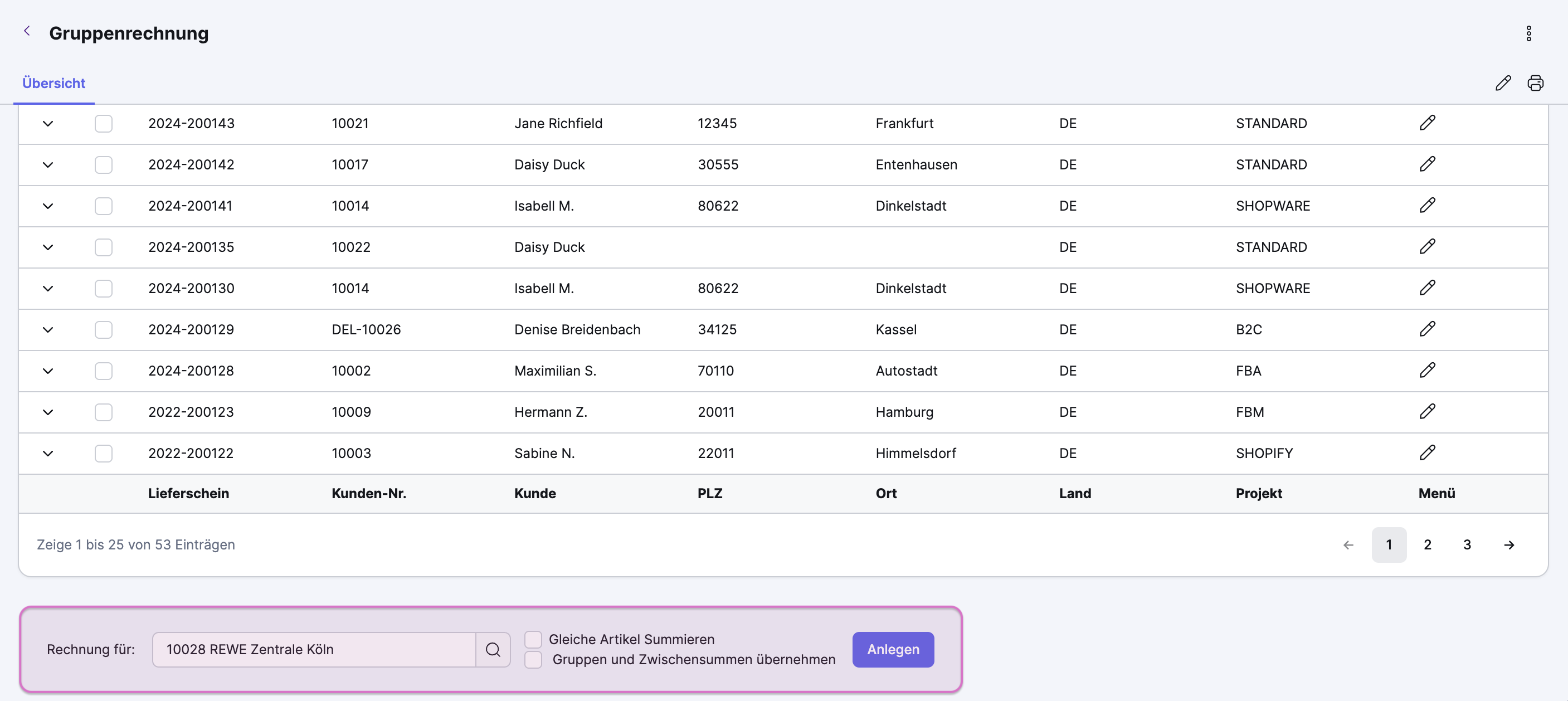Viewport: 1568px width, 701px height.
Task: Expand row 2024-200135 with the chevron
Action: pos(48,247)
